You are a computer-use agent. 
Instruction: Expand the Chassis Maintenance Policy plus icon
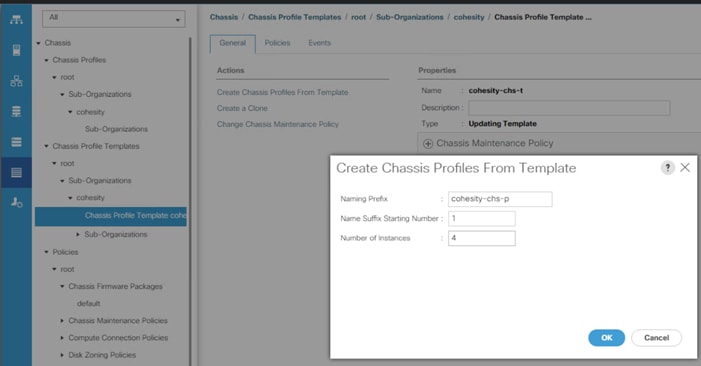(428, 143)
